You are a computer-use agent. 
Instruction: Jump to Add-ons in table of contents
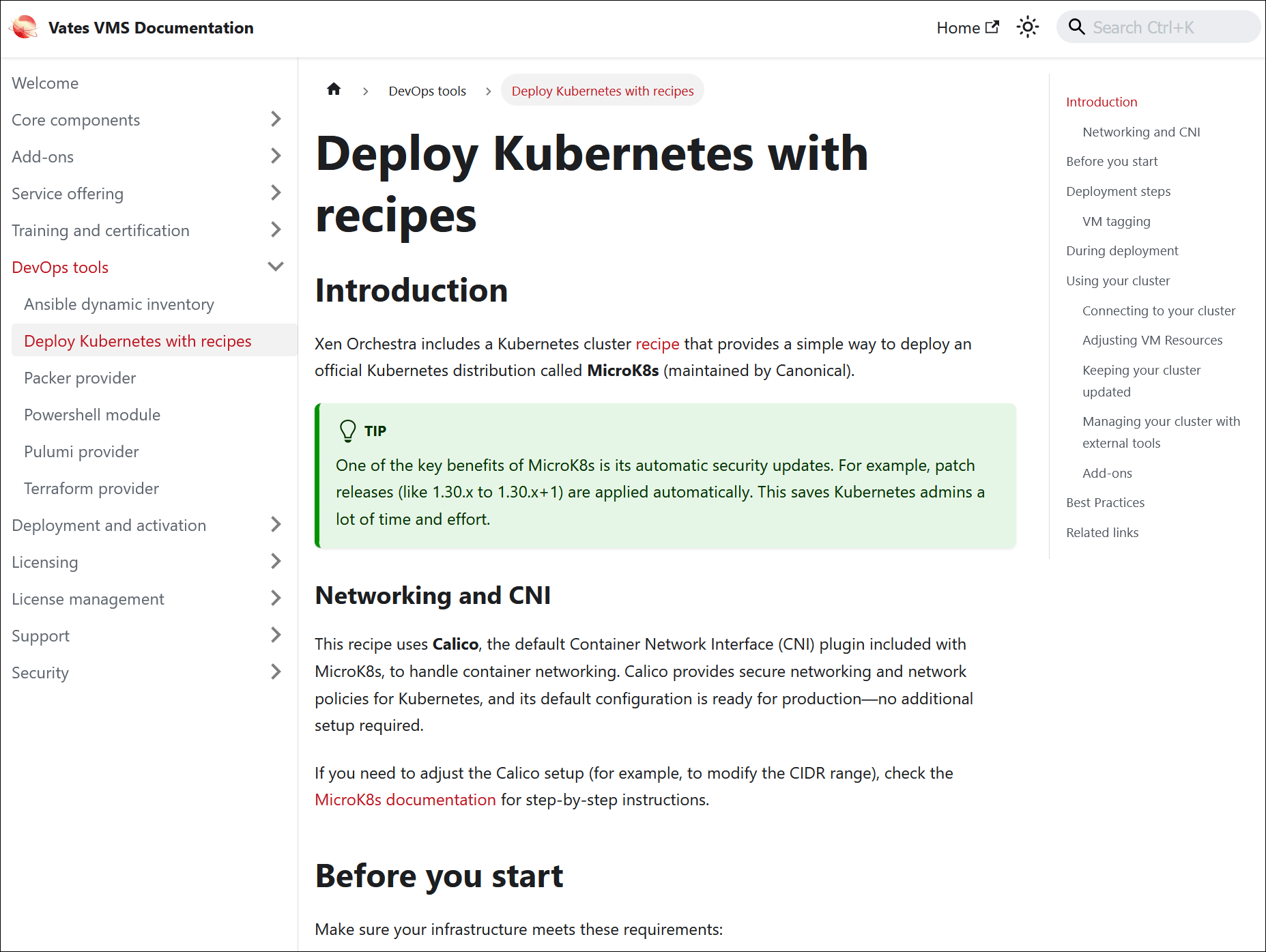(1107, 473)
